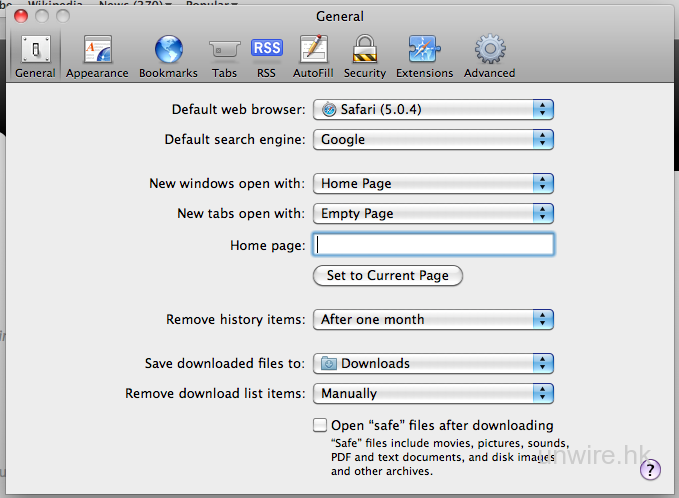This screenshot has width=679, height=498.
Task: Open the New tabs open with dropdown
Action: [433, 214]
